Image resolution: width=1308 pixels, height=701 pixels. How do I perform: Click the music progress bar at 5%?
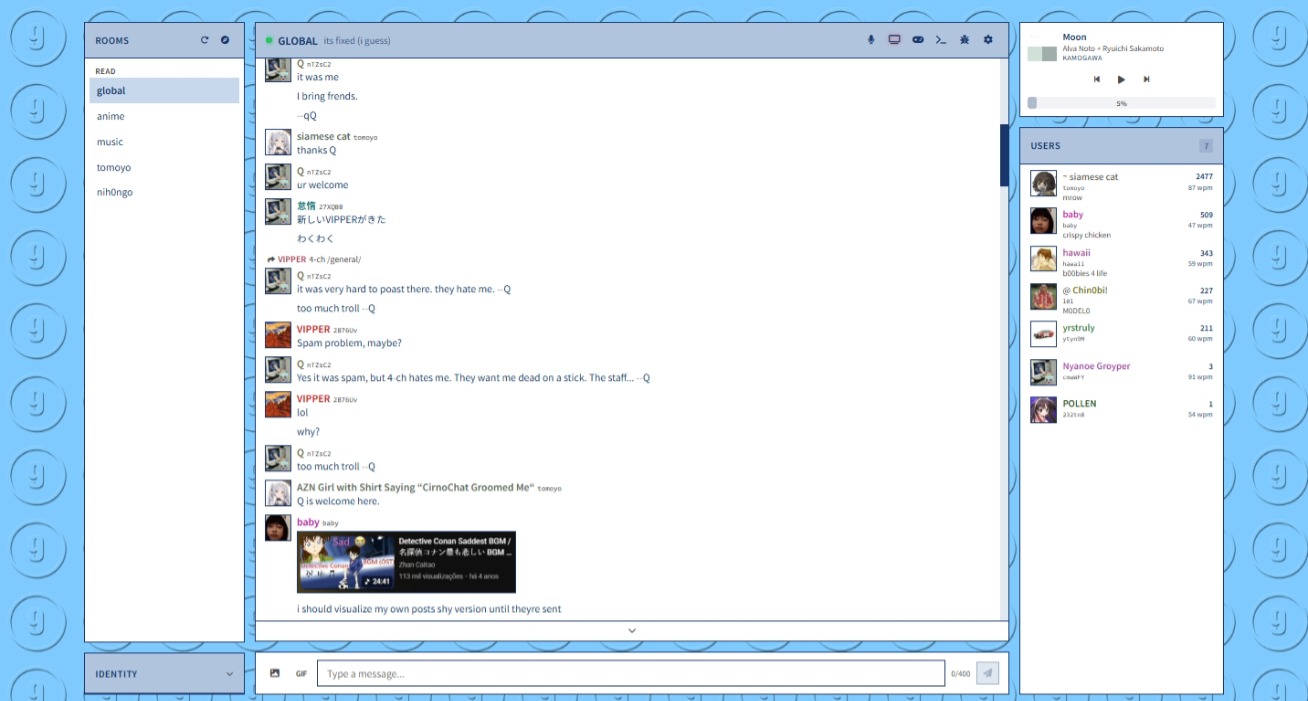point(1121,103)
